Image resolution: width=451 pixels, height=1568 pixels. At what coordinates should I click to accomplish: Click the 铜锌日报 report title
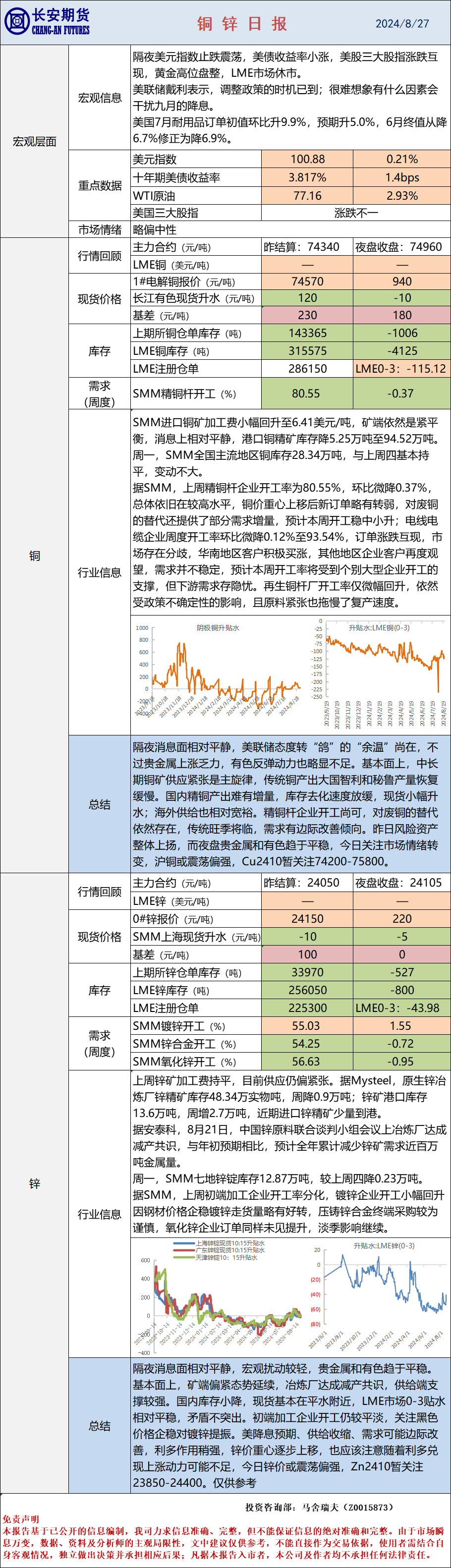pos(242,24)
